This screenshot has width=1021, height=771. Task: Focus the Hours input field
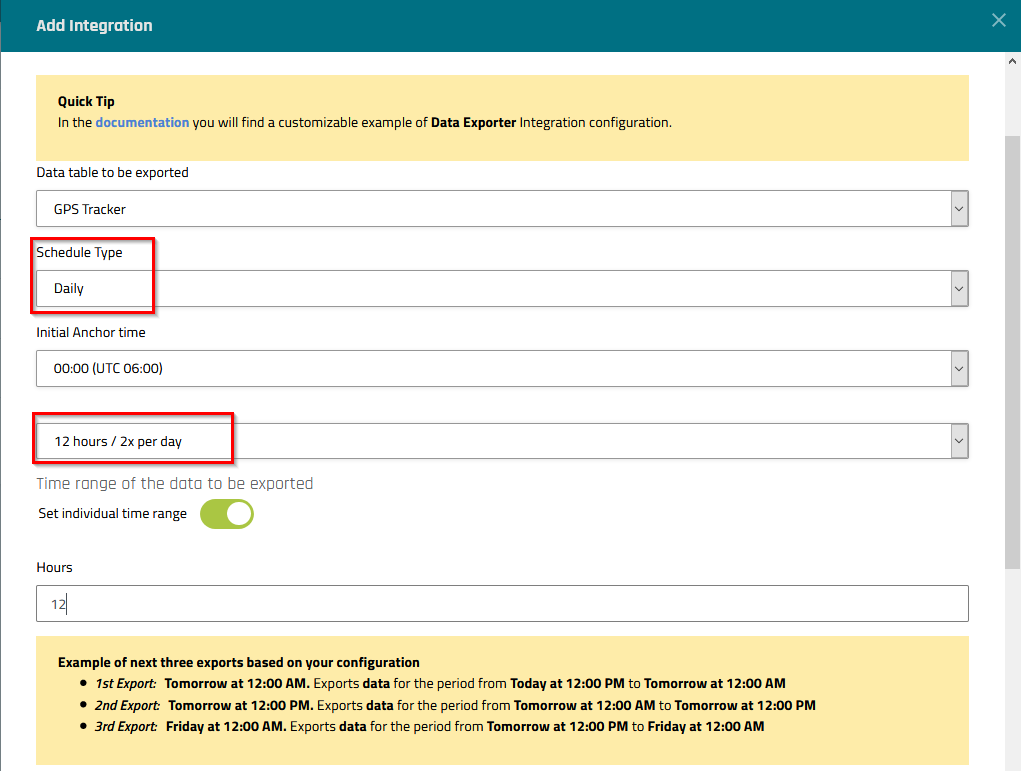(x=502, y=604)
